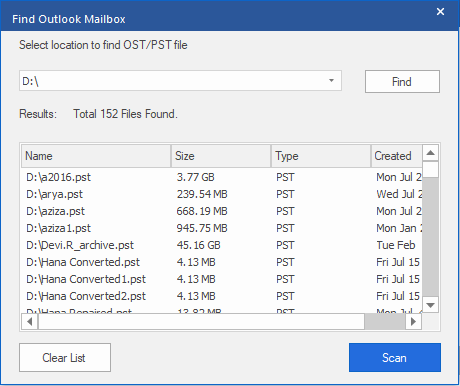Screen dimensions: 460x386
Task: Close the Find Outlook Mailbox dialog
Action: [x=440, y=12]
